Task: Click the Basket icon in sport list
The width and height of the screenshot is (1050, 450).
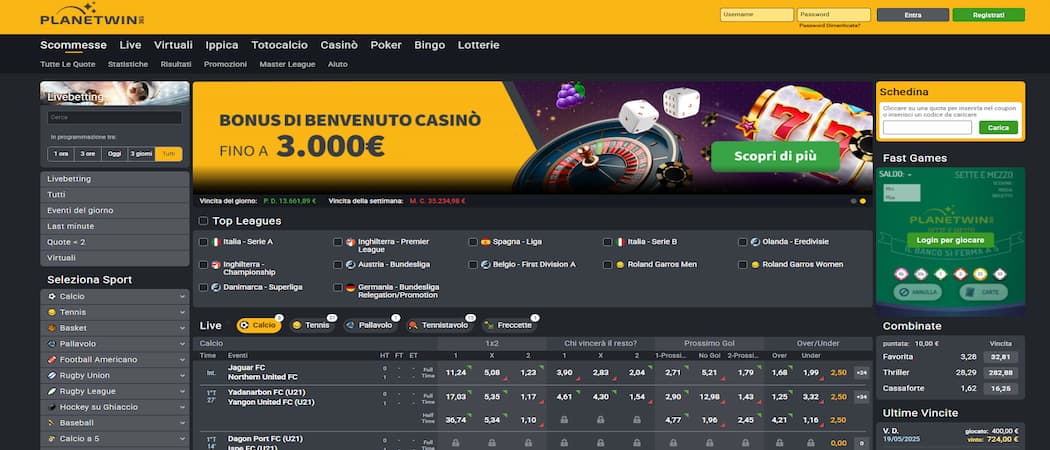Action: [52, 328]
